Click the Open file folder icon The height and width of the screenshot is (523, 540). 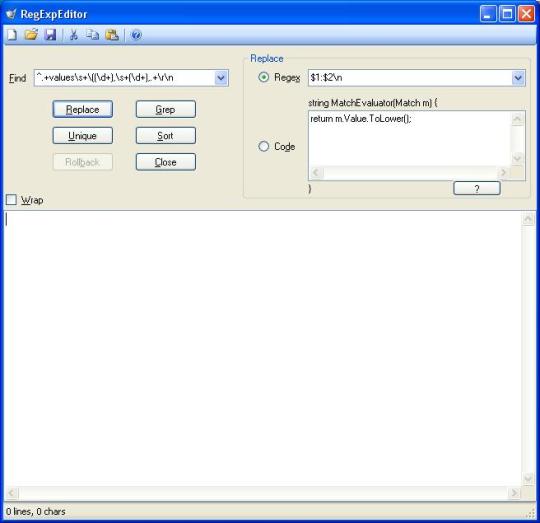pyautogui.click(x=31, y=35)
